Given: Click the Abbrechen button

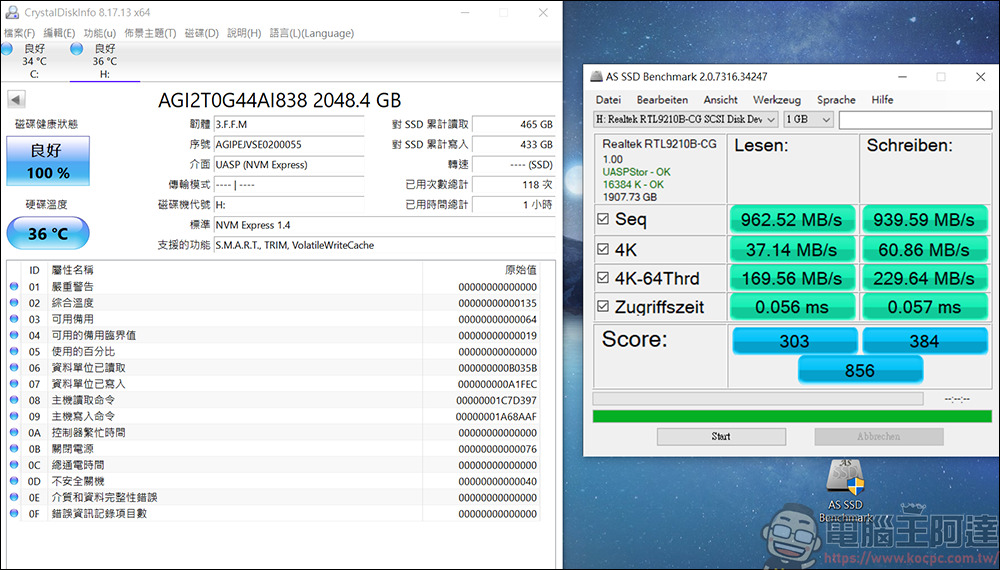Looking at the screenshot, I should pyautogui.click(x=879, y=436).
